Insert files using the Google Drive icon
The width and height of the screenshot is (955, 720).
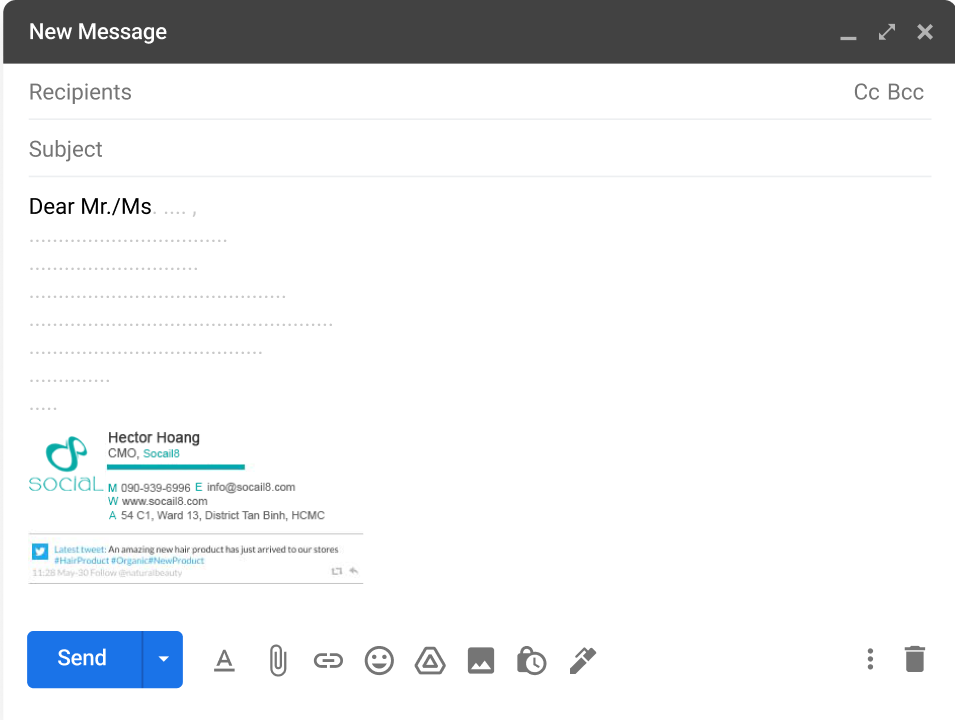[x=430, y=660]
